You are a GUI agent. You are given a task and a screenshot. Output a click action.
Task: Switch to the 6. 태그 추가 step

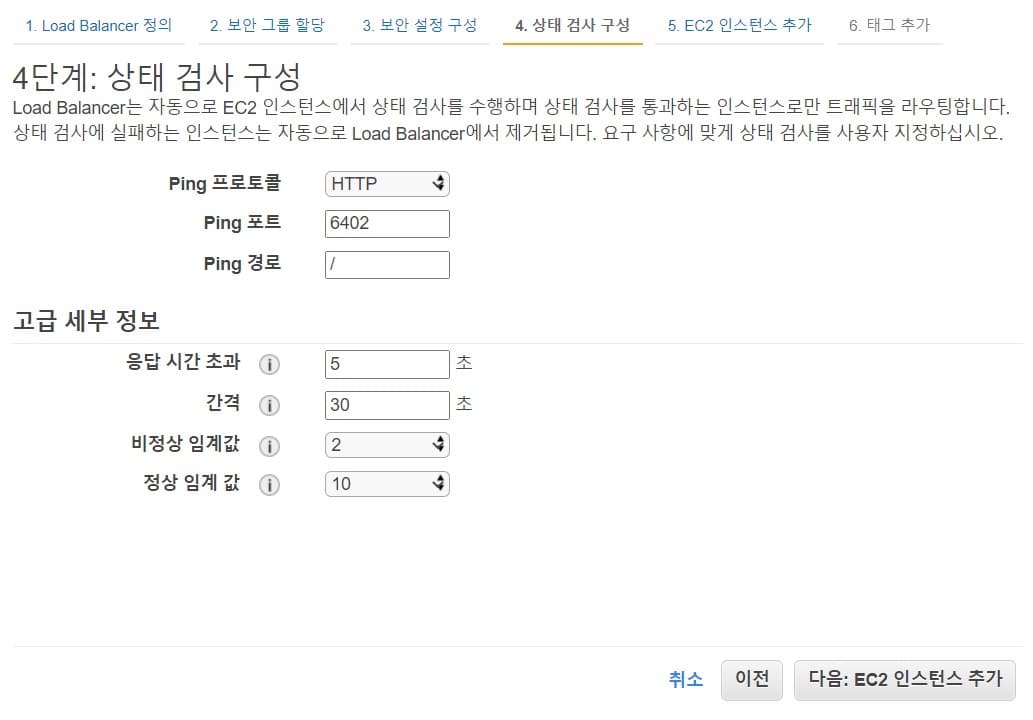[x=889, y=24]
